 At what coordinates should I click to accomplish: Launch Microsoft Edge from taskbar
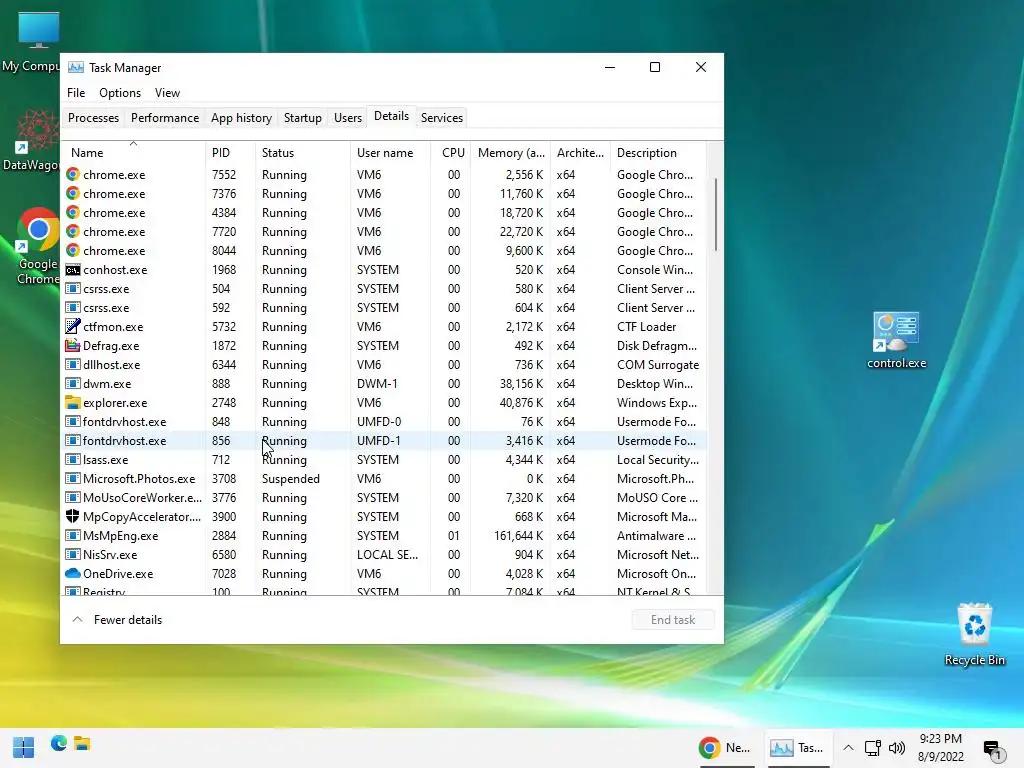point(59,743)
